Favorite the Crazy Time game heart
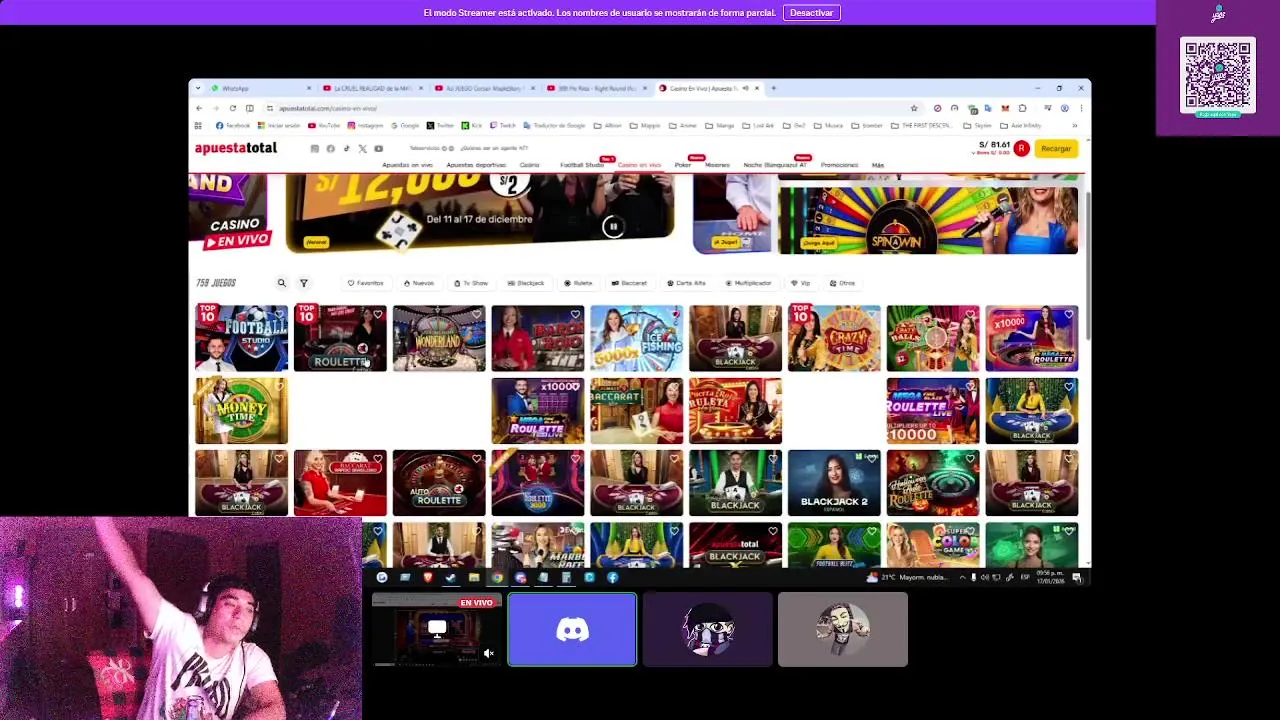Viewport: 1280px width, 720px height. tap(871, 315)
